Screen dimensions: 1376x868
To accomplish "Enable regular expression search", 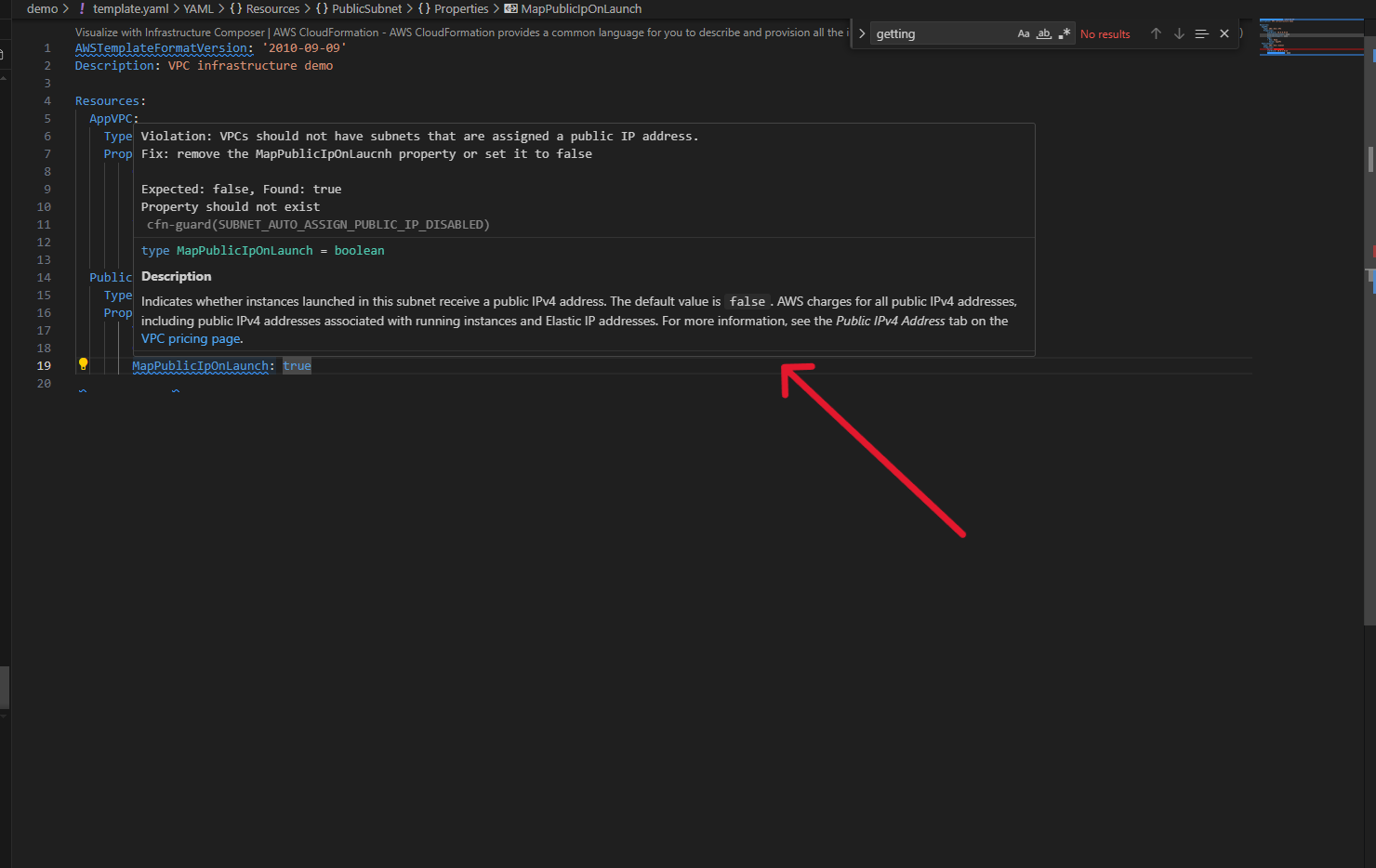I will pos(1065,33).
